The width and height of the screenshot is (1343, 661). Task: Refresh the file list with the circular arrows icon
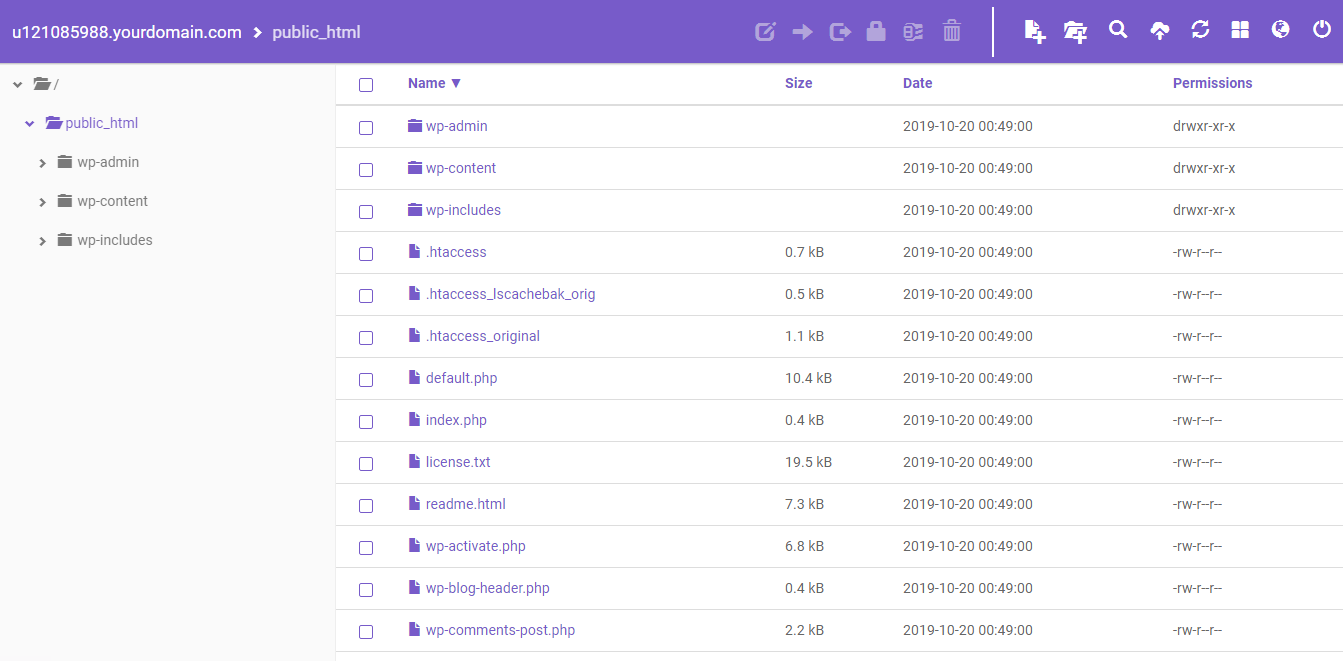click(1200, 30)
